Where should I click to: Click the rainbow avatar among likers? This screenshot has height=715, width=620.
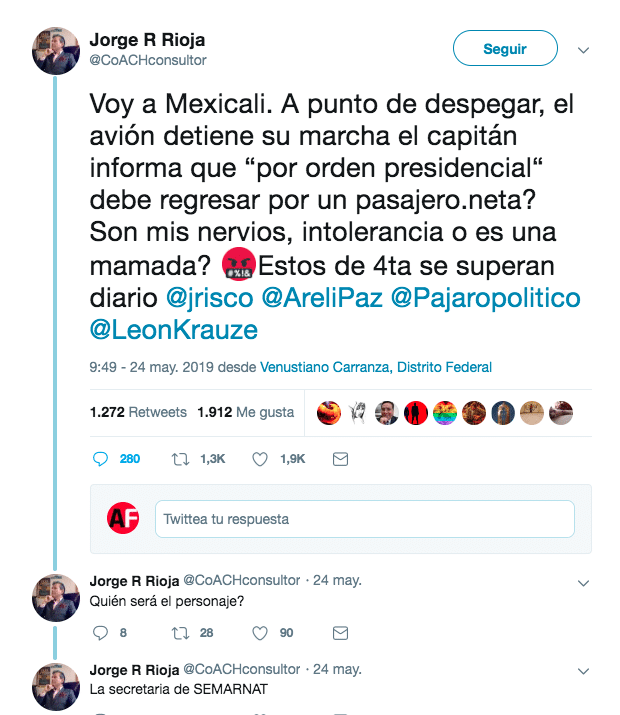coord(444,413)
